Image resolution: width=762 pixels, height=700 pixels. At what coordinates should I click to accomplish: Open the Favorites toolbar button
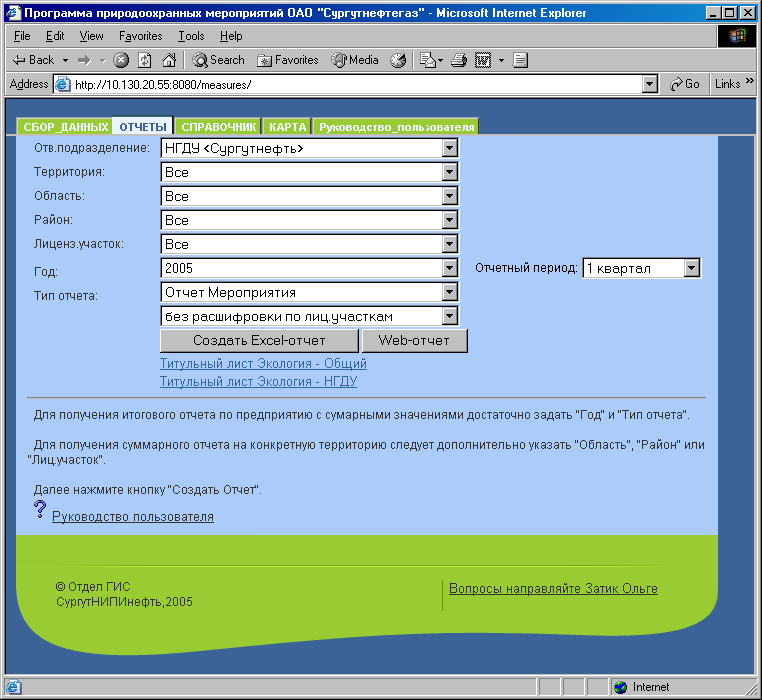point(287,60)
